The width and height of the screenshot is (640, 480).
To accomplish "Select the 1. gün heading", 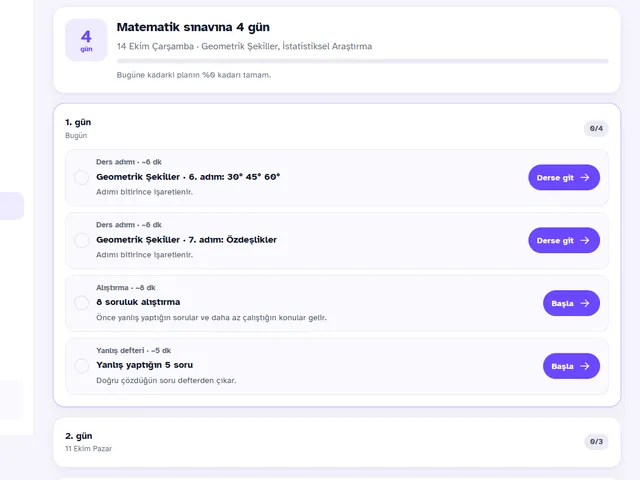I will click(x=78, y=122).
